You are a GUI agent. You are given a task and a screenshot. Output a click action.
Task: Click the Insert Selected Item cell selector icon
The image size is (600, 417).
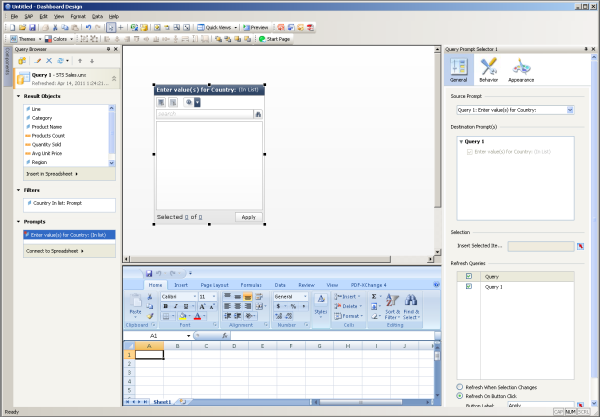pyautogui.click(x=580, y=246)
